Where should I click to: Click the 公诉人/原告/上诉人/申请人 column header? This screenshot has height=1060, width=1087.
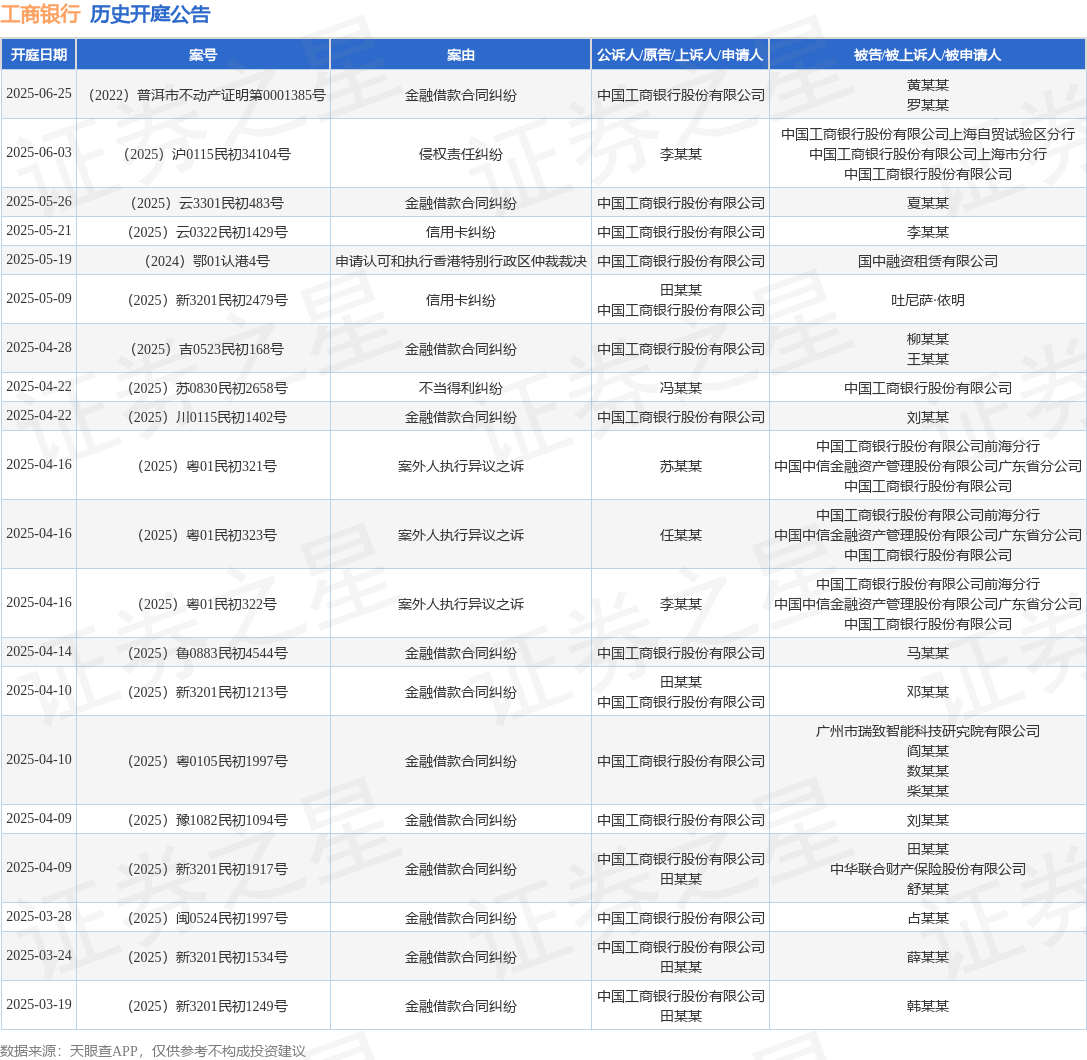coord(680,55)
